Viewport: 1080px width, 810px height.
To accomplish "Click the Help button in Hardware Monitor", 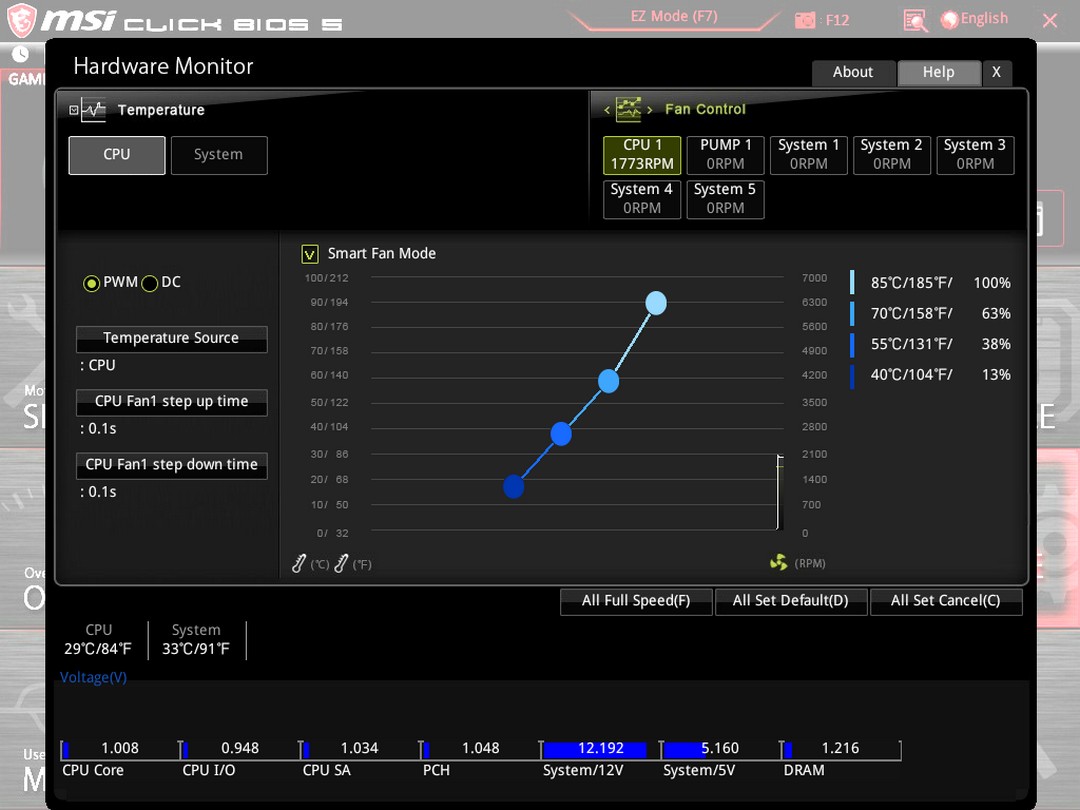I will [938, 72].
